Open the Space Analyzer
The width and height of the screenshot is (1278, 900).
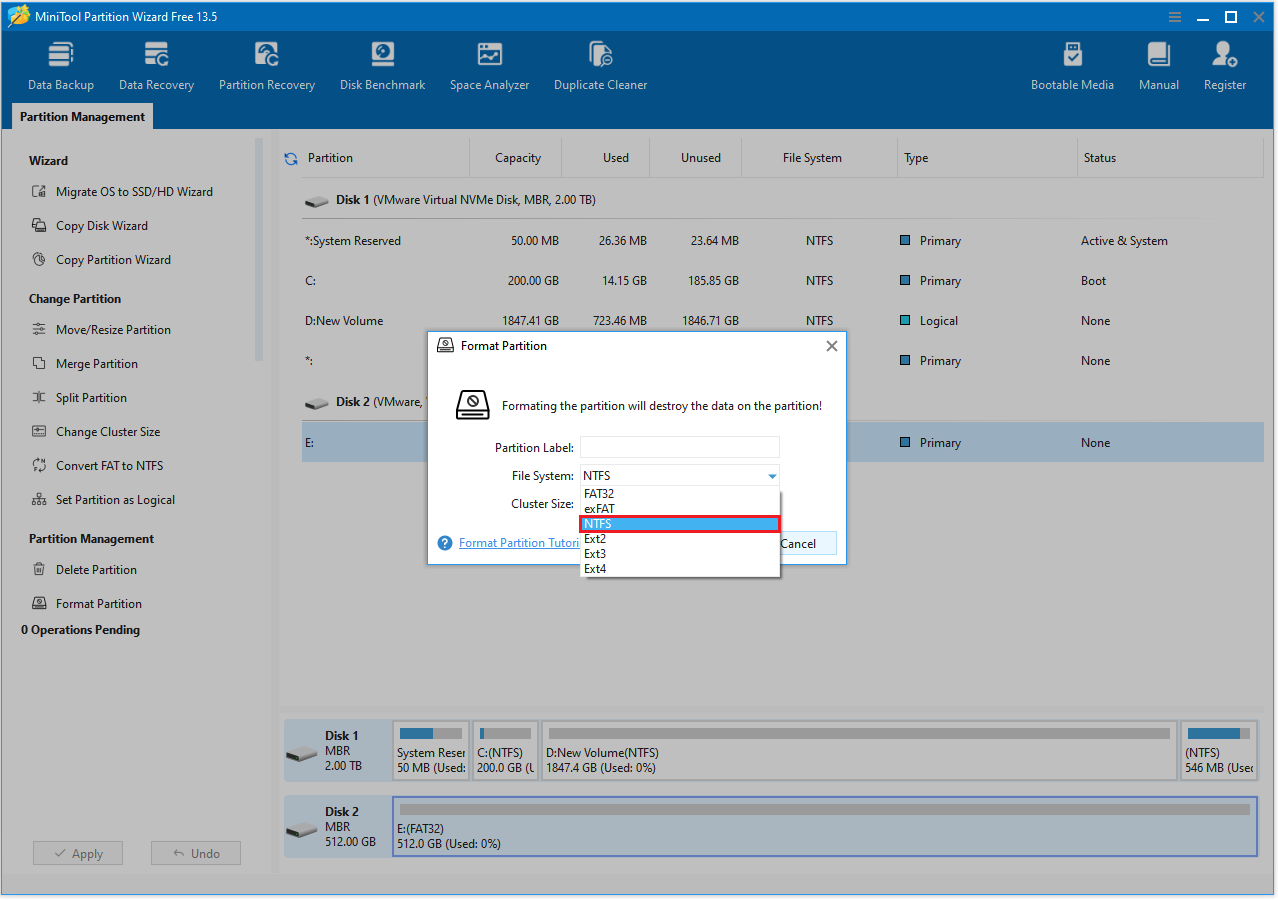pos(489,64)
